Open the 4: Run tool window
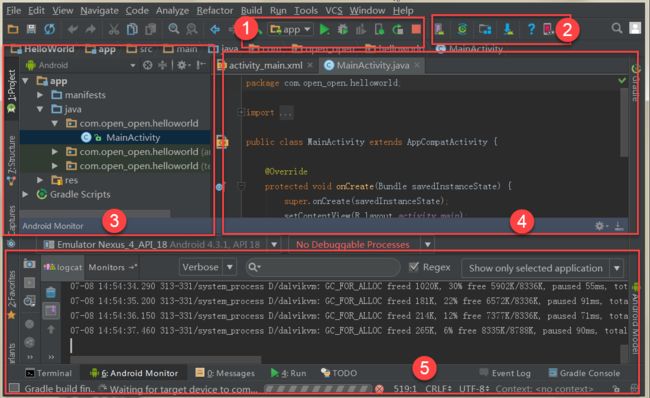The image size is (650, 398). tap(289, 373)
